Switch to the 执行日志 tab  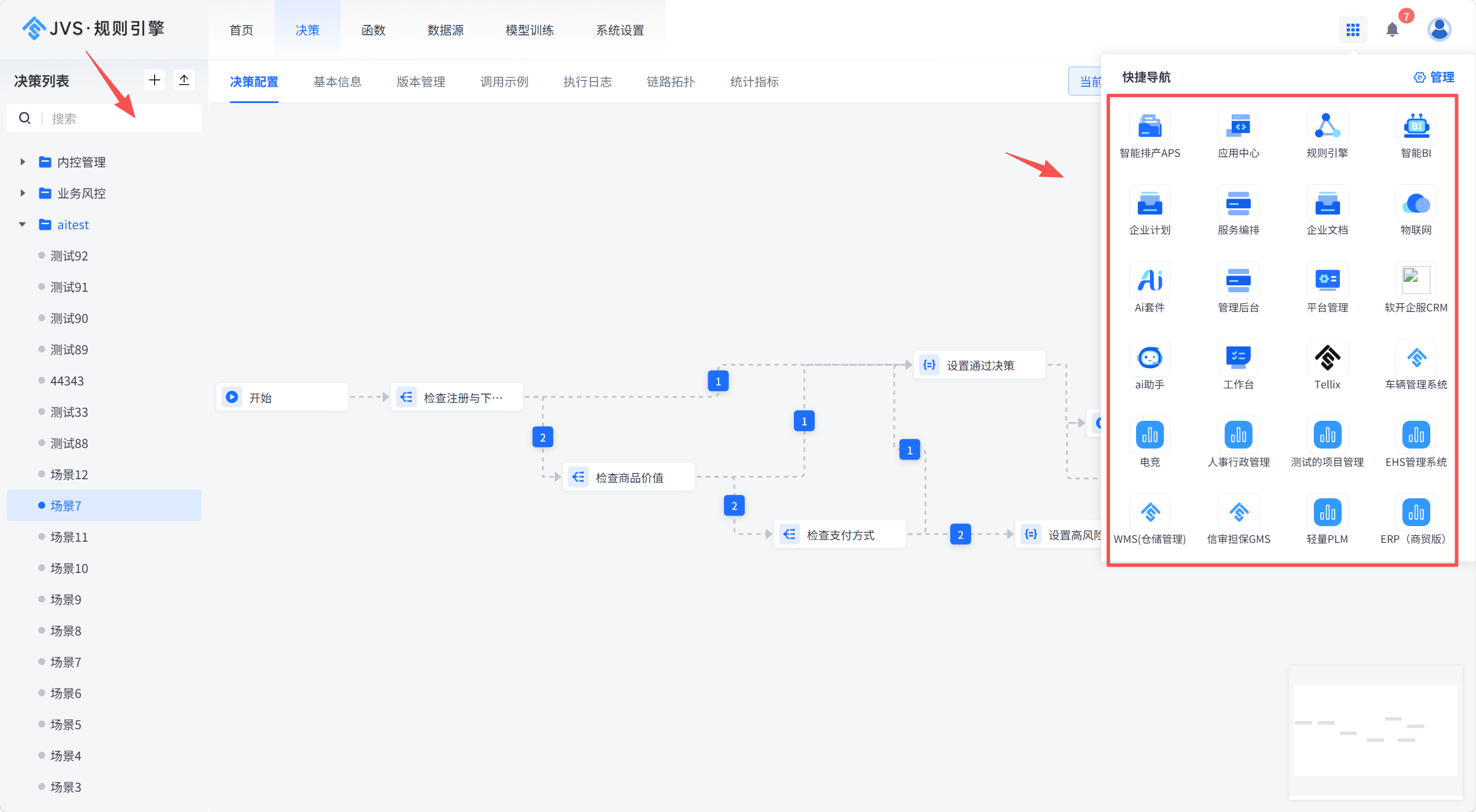click(587, 82)
